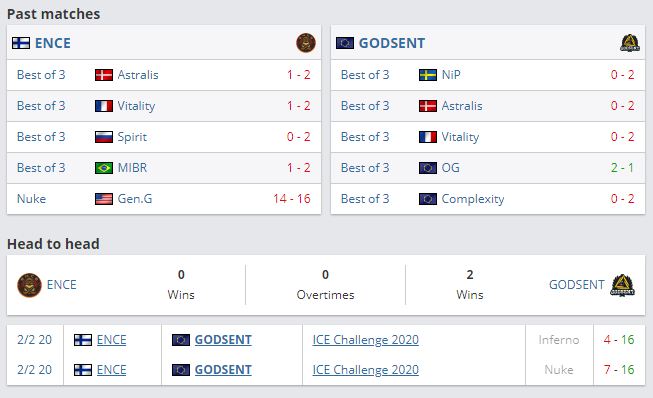Open ICE Challenge 2020 link on Inferno row

tap(366, 340)
